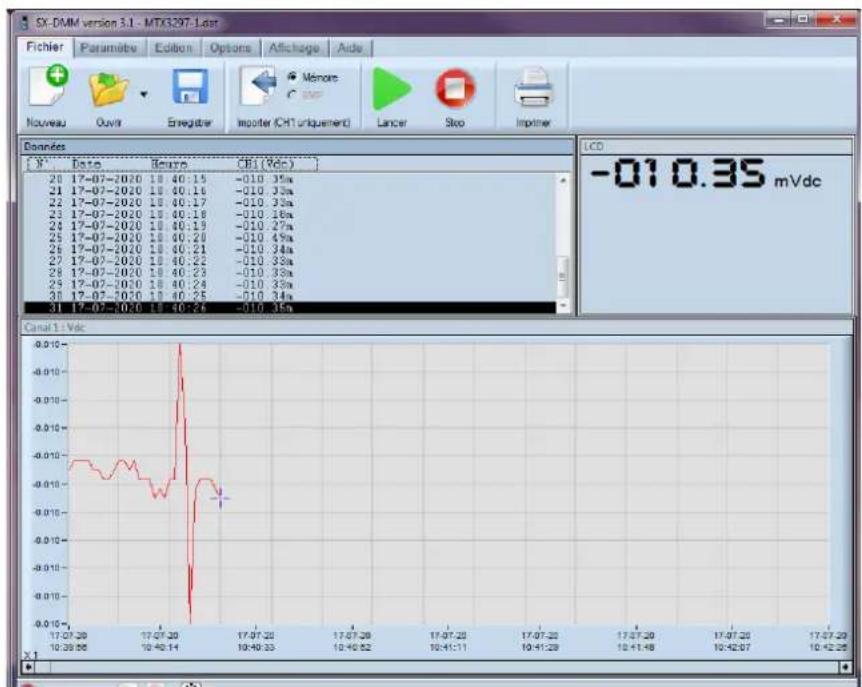Click the Canal 1 : Vdc panel title

pos(55,327)
